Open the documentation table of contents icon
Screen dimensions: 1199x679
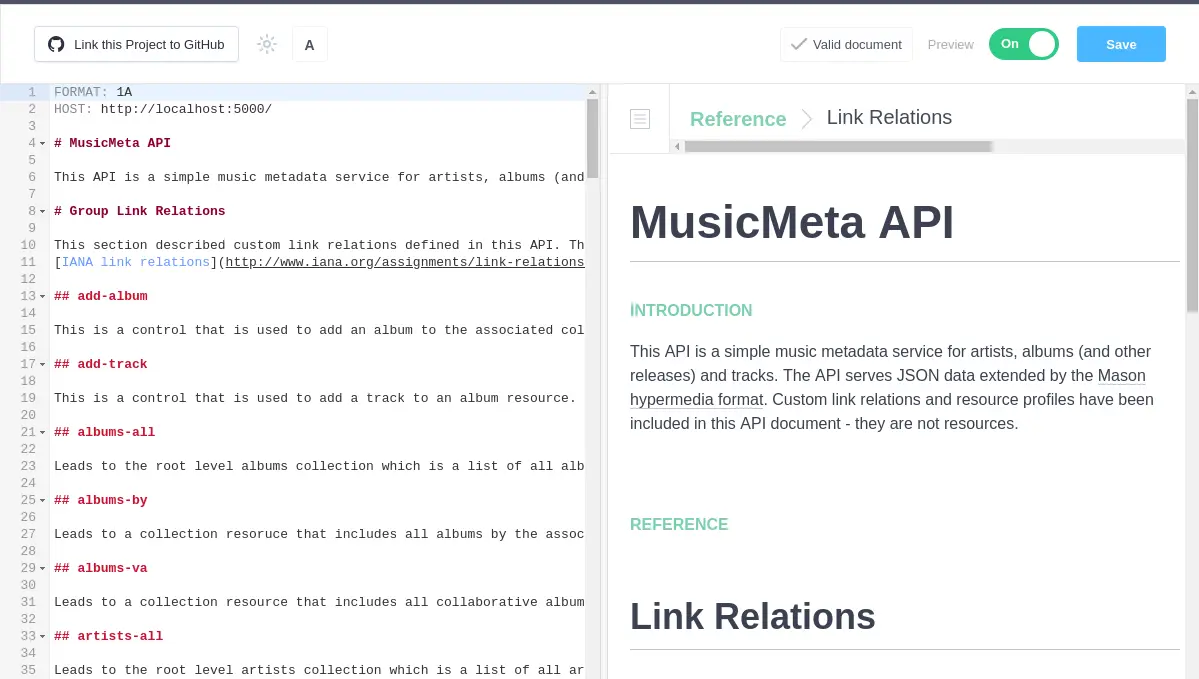coord(640,118)
